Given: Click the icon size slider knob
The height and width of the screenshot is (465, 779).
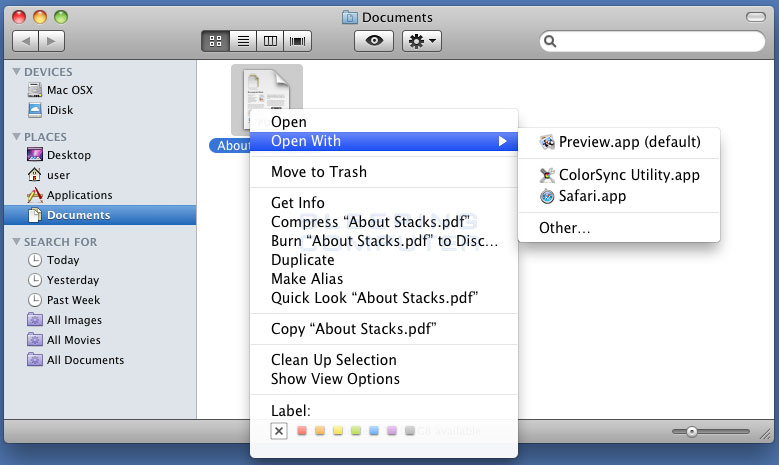Looking at the screenshot, I should [692, 432].
